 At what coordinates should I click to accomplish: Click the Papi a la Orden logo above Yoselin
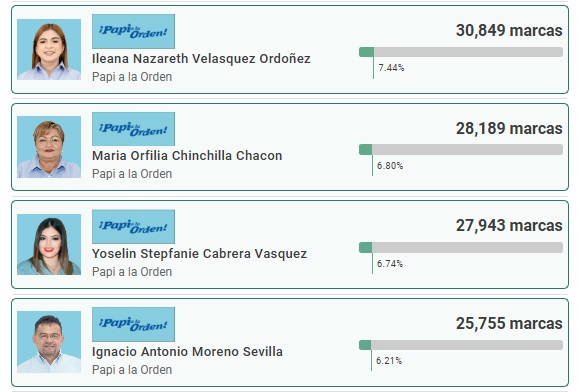133,227
